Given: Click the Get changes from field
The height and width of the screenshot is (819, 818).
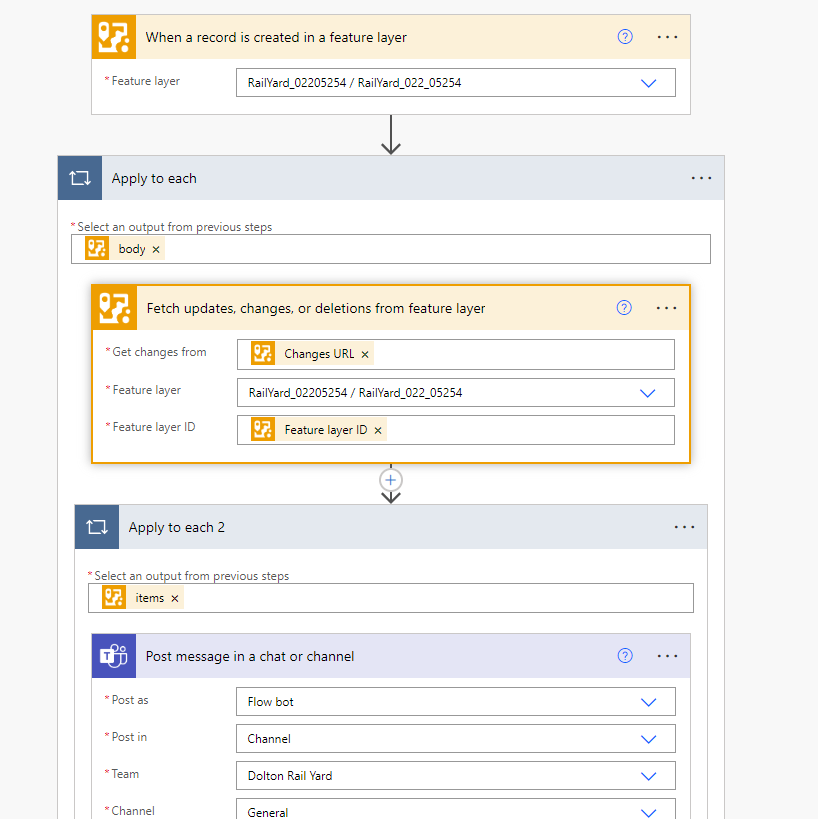Looking at the screenshot, I should pyautogui.click(x=456, y=355).
